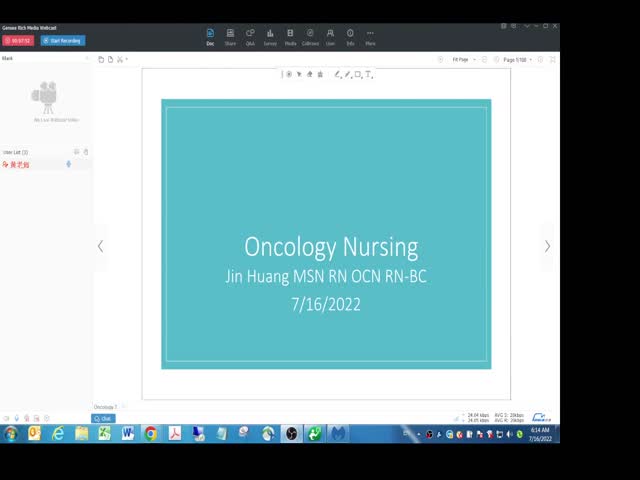Open the Windows Start button
Viewport: 640px width, 480px height.
(11, 433)
